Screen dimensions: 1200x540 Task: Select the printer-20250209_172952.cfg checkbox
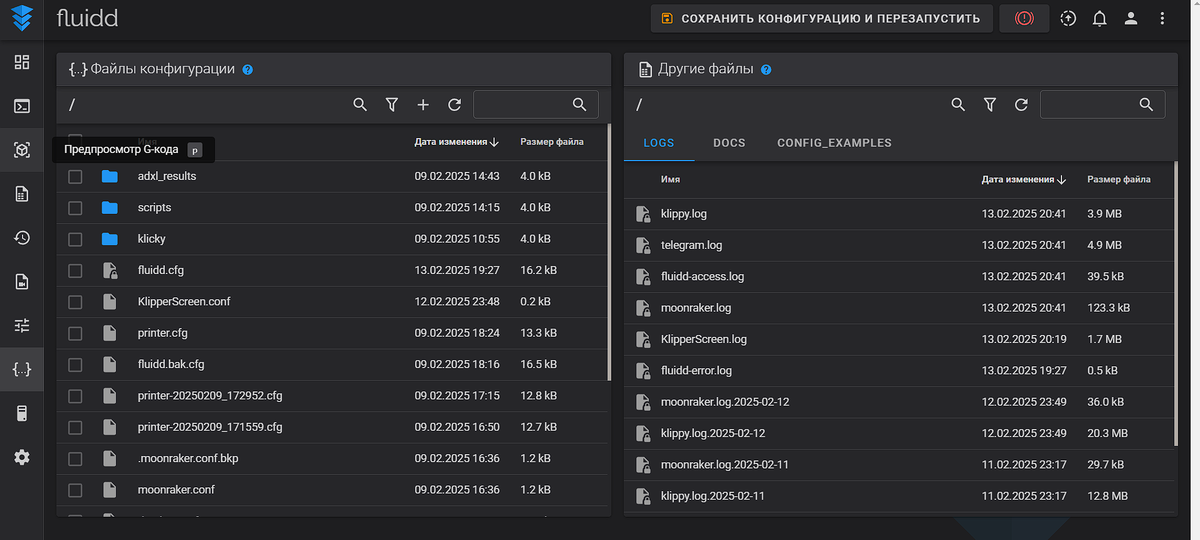(x=75, y=396)
